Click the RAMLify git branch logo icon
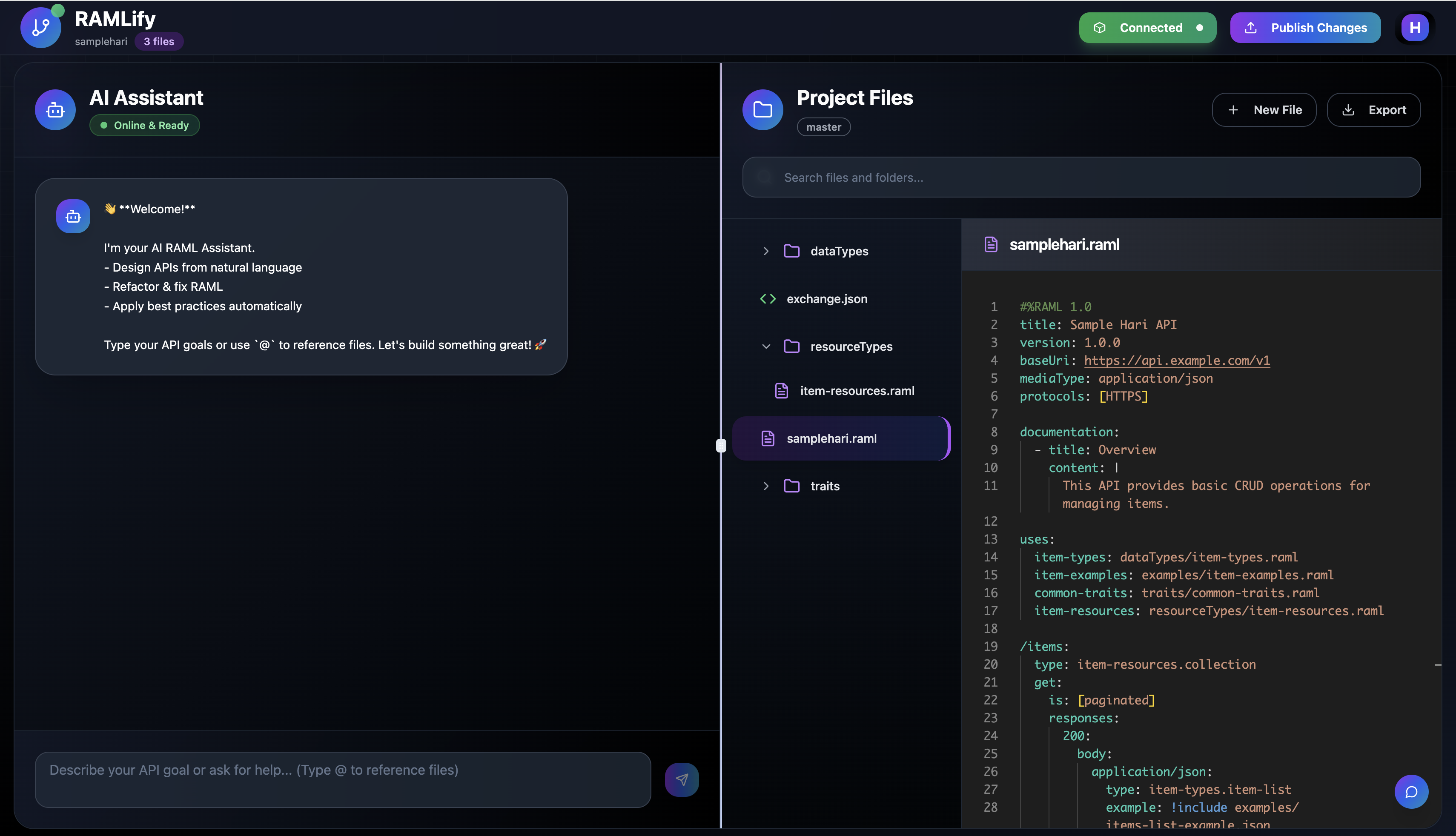 40,28
